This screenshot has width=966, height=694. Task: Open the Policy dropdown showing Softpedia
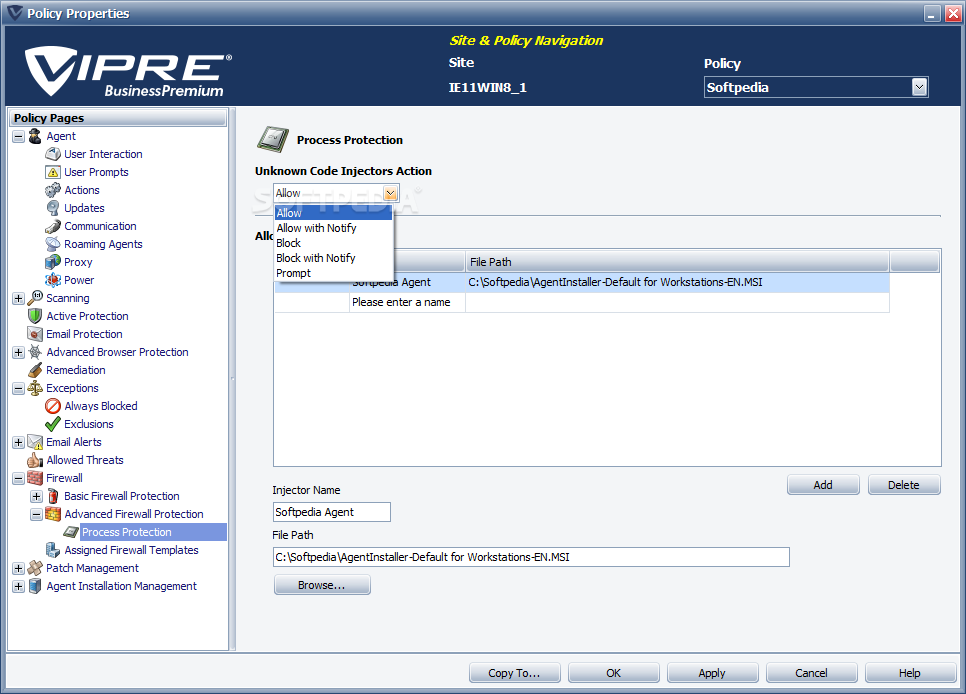tap(816, 87)
